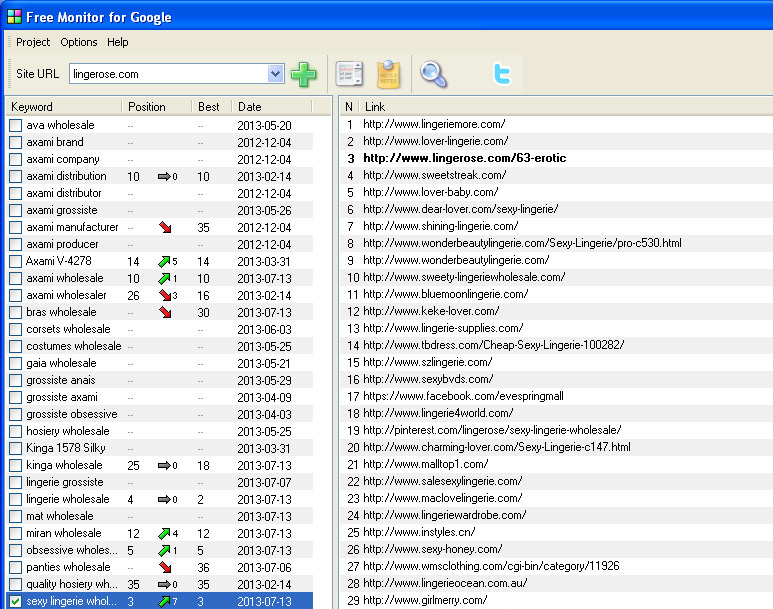Click the N column header
The height and width of the screenshot is (609, 773).
(349, 107)
